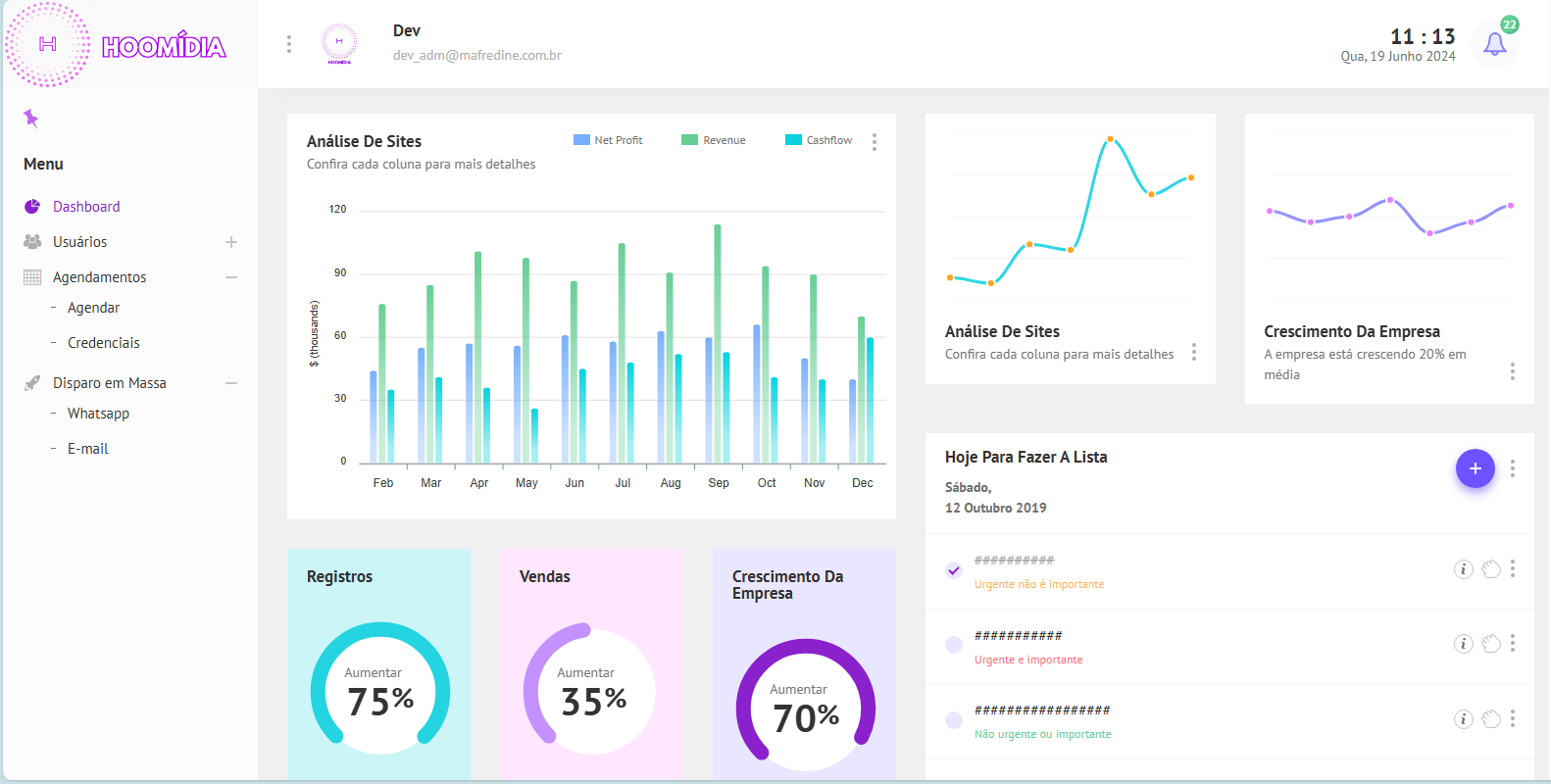The width and height of the screenshot is (1551, 784).
Task: Select the Disparo em Massa menu item
Action: pyautogui.click(x=110, y=383)
